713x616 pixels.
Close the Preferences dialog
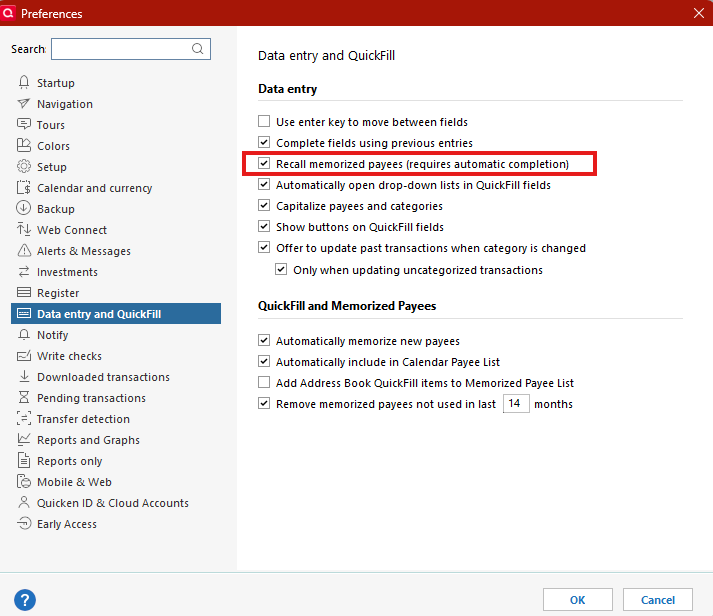click(x=699, y=13)
